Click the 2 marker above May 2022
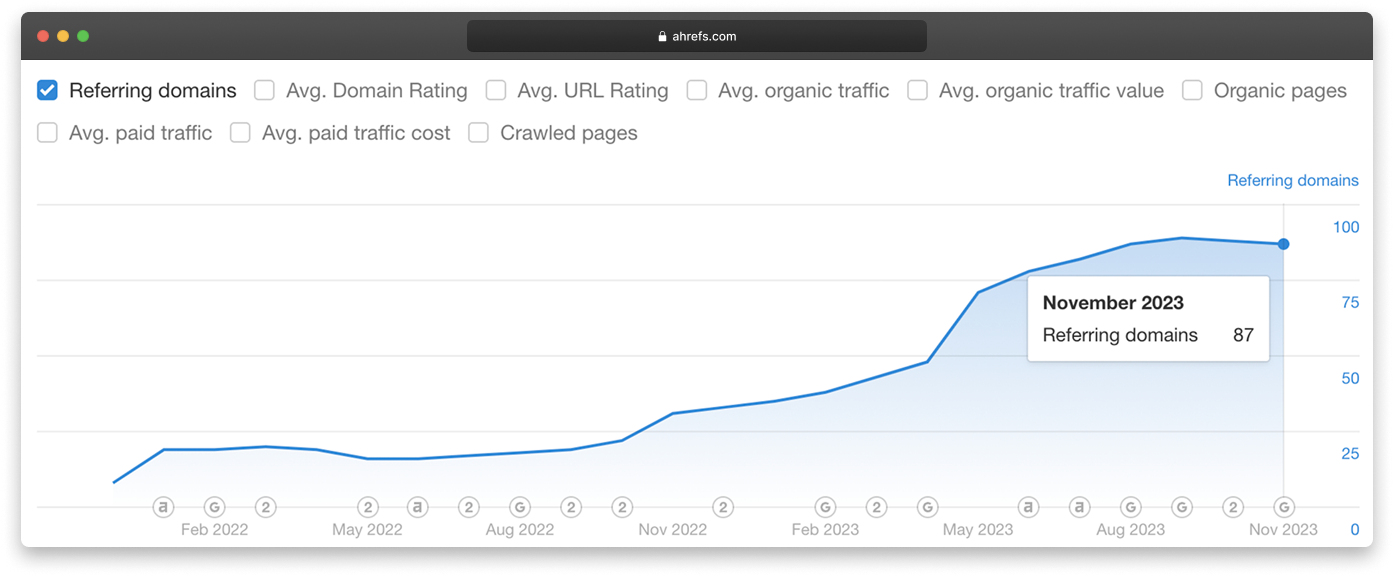Screen dimensions: 1394x577 pyautogui.click(x=368, y=508)
